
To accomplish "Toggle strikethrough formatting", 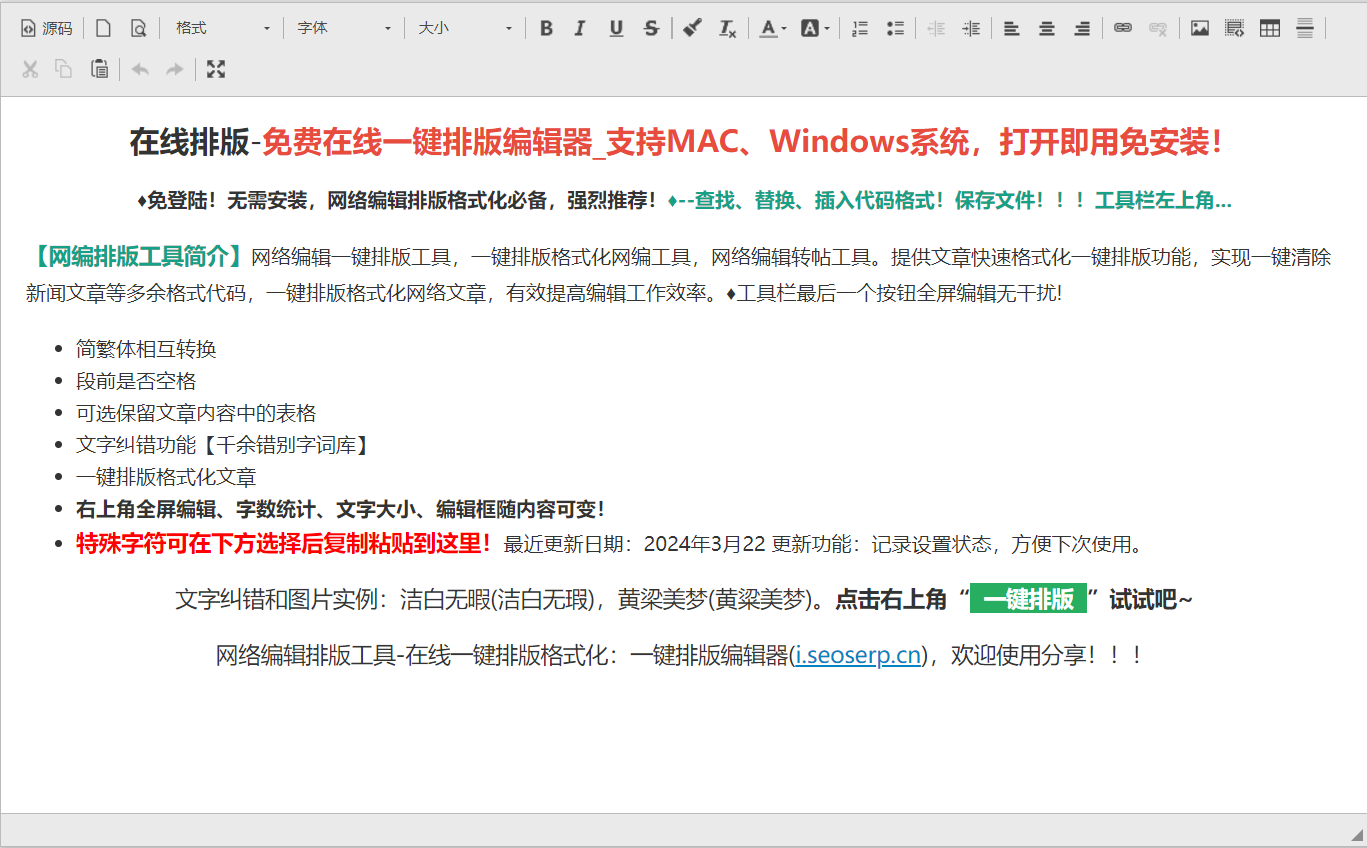I will pyautogui.click(x=651, y=28).
